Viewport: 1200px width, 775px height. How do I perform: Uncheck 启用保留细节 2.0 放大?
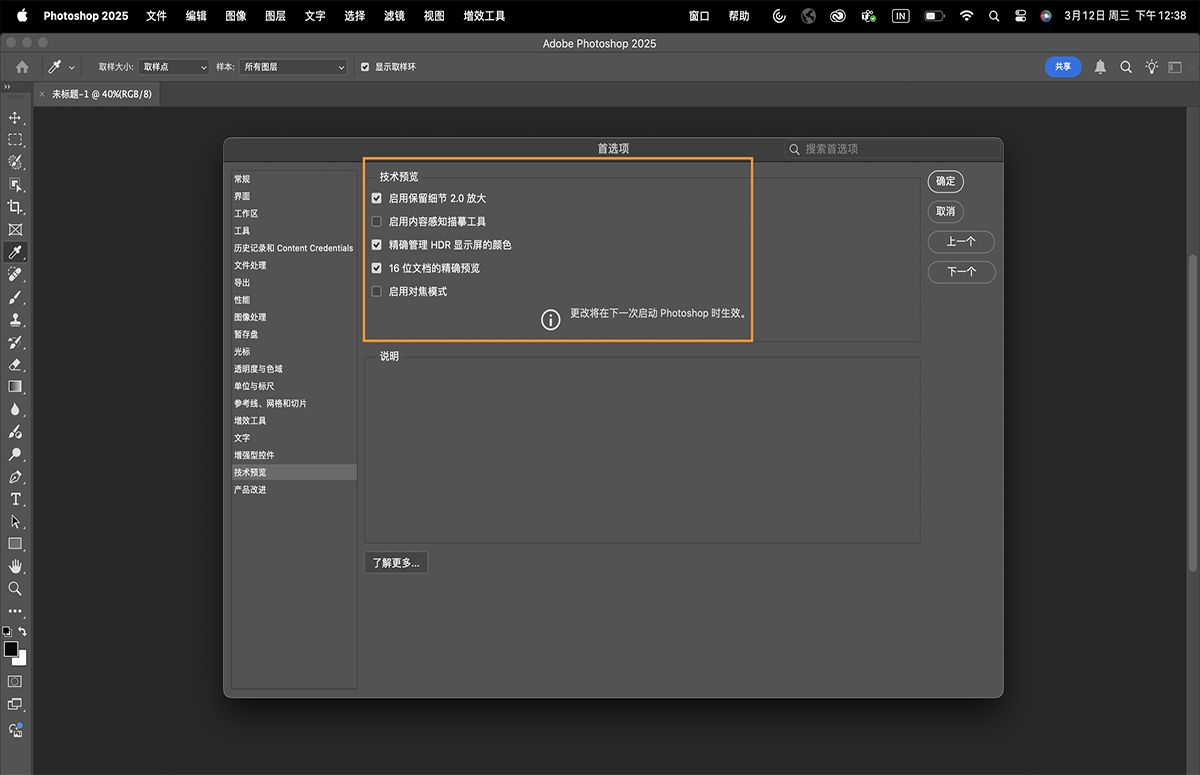[376, 198]
